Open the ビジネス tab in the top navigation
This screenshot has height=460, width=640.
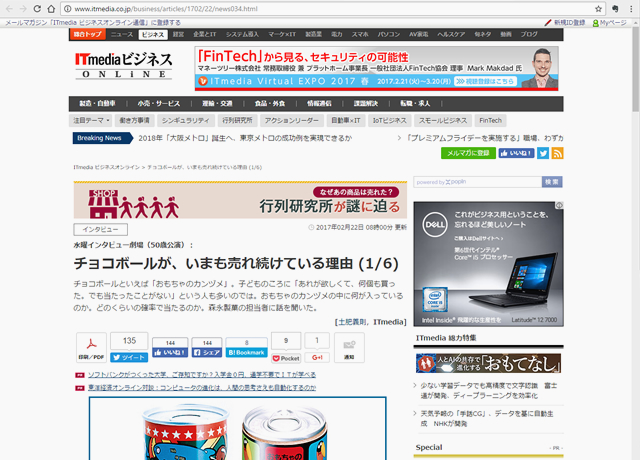coord(153,34)
